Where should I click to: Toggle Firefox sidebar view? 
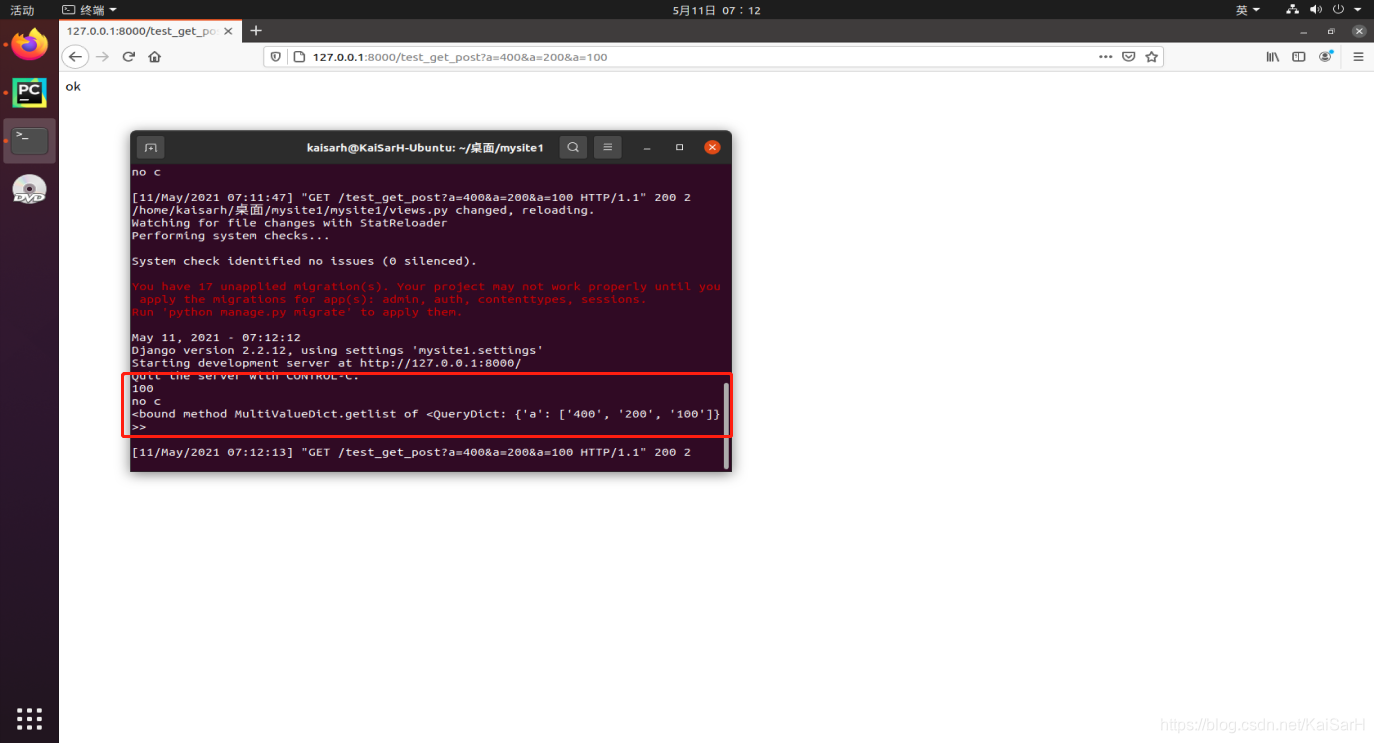1299,57
